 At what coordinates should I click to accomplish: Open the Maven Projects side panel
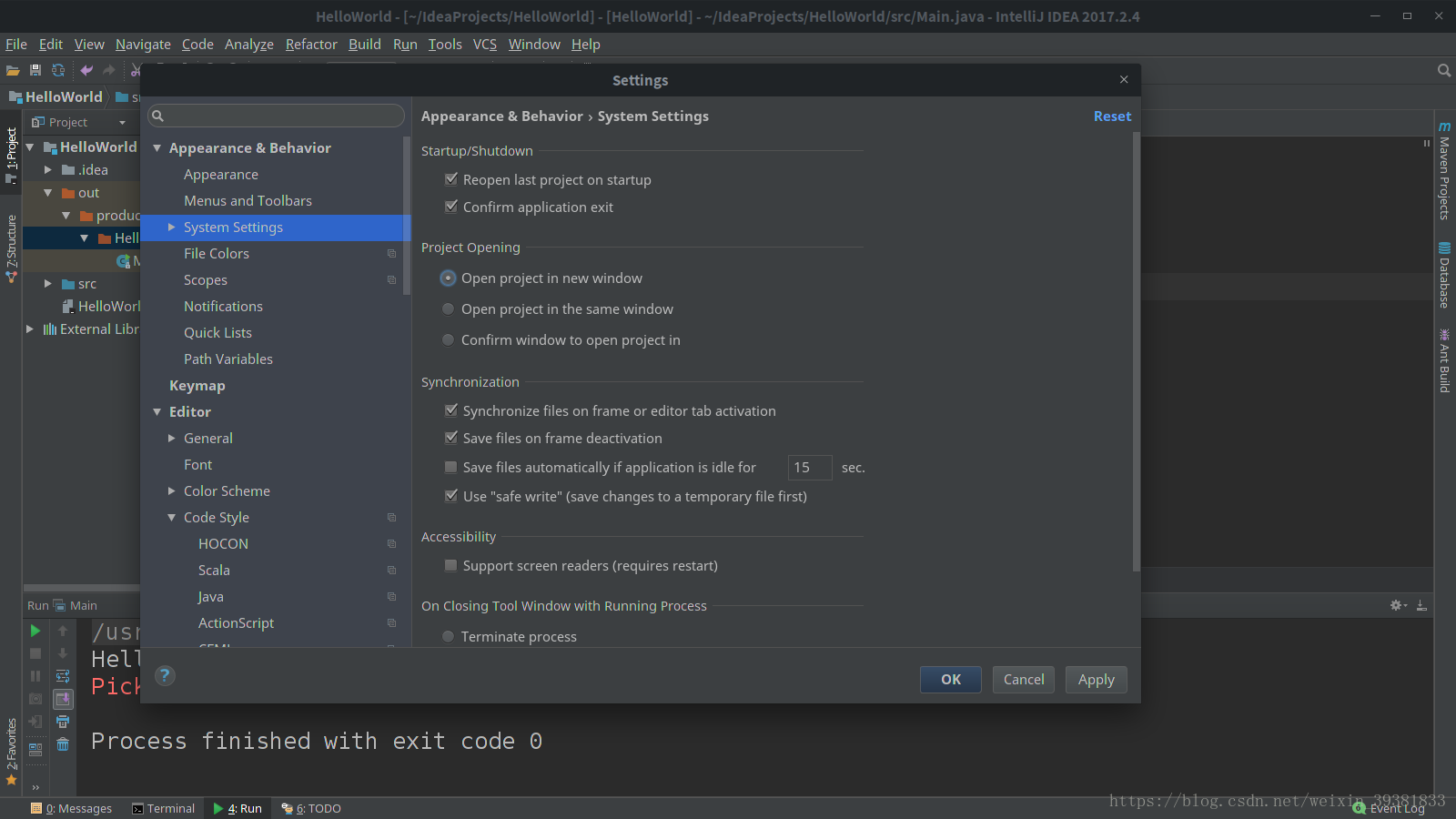click(1444, 171)
